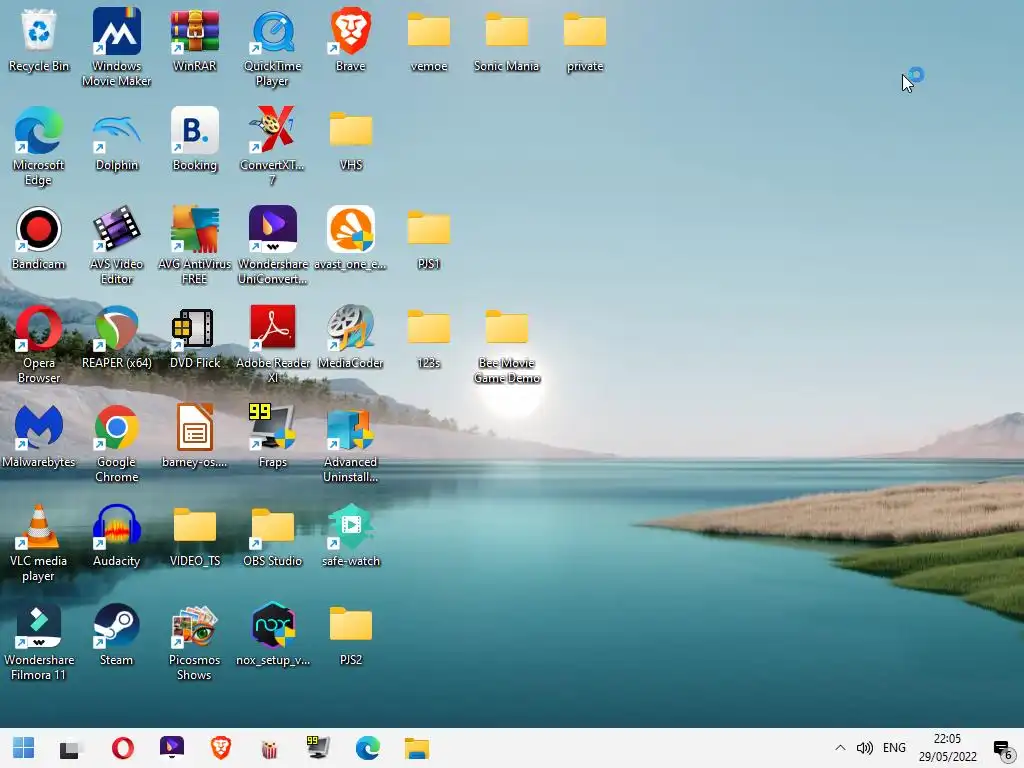
Task: Open WinRAR from the desktop
Action: click(x=195, y=40)
